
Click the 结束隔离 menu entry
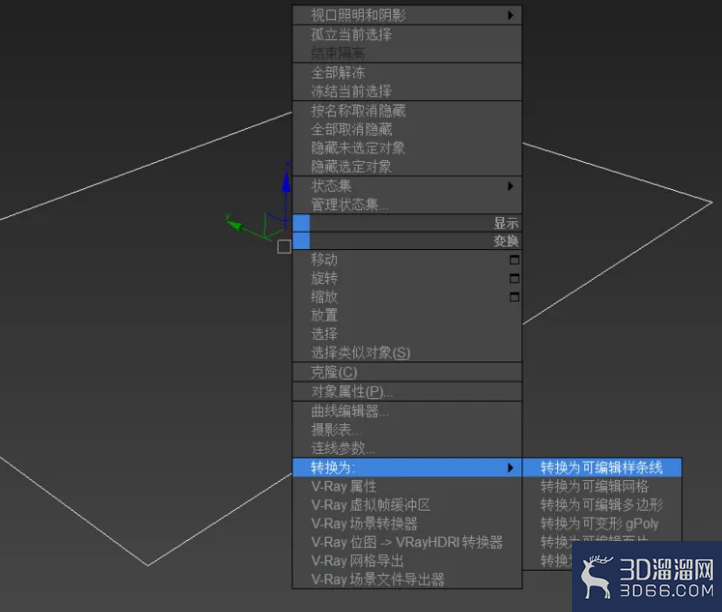407,53
